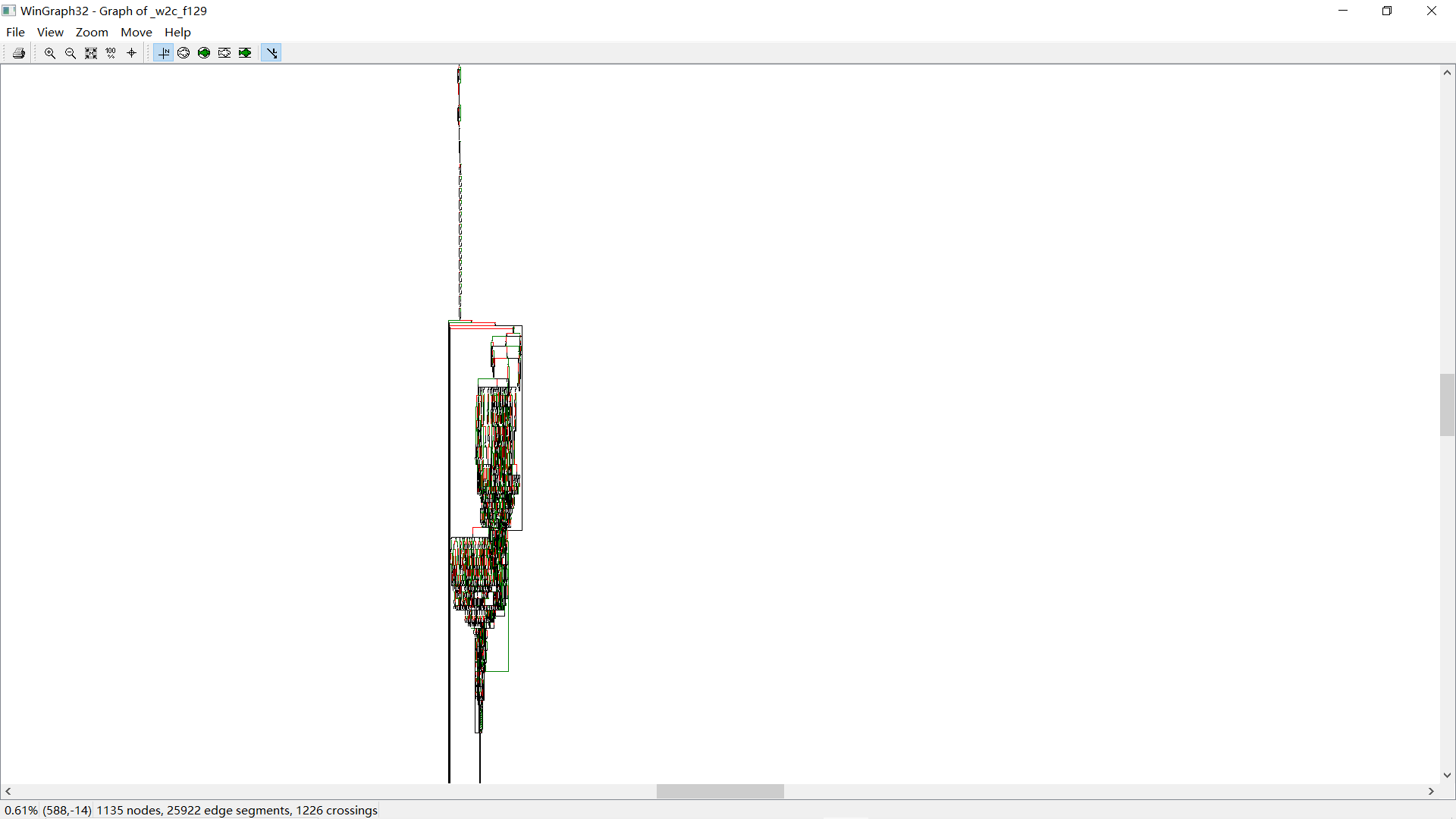
Task: Open the File menu
Action: tap(15, 32)
